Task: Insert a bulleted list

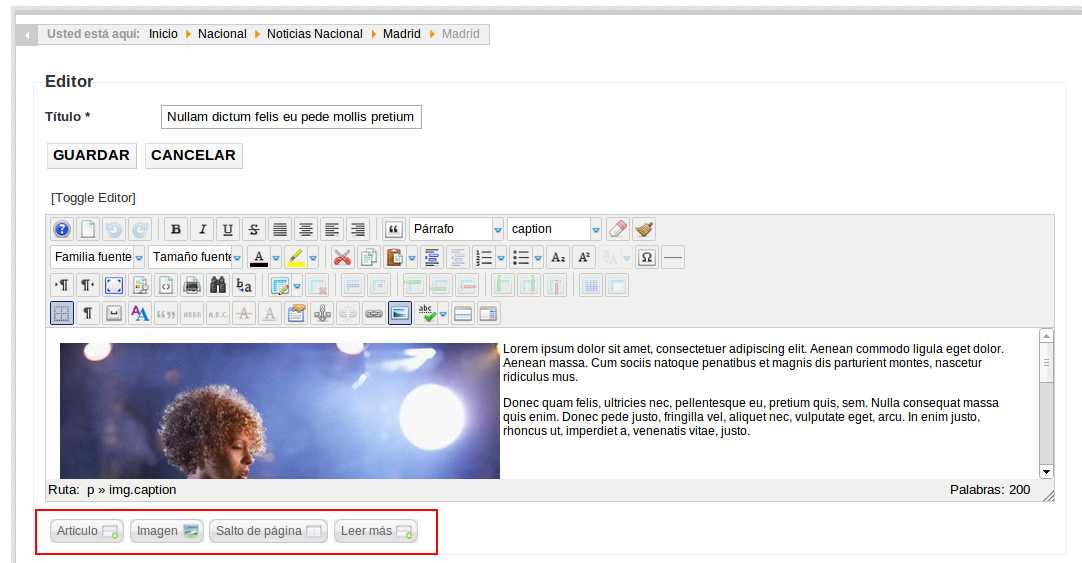Action: click(521, 257)
